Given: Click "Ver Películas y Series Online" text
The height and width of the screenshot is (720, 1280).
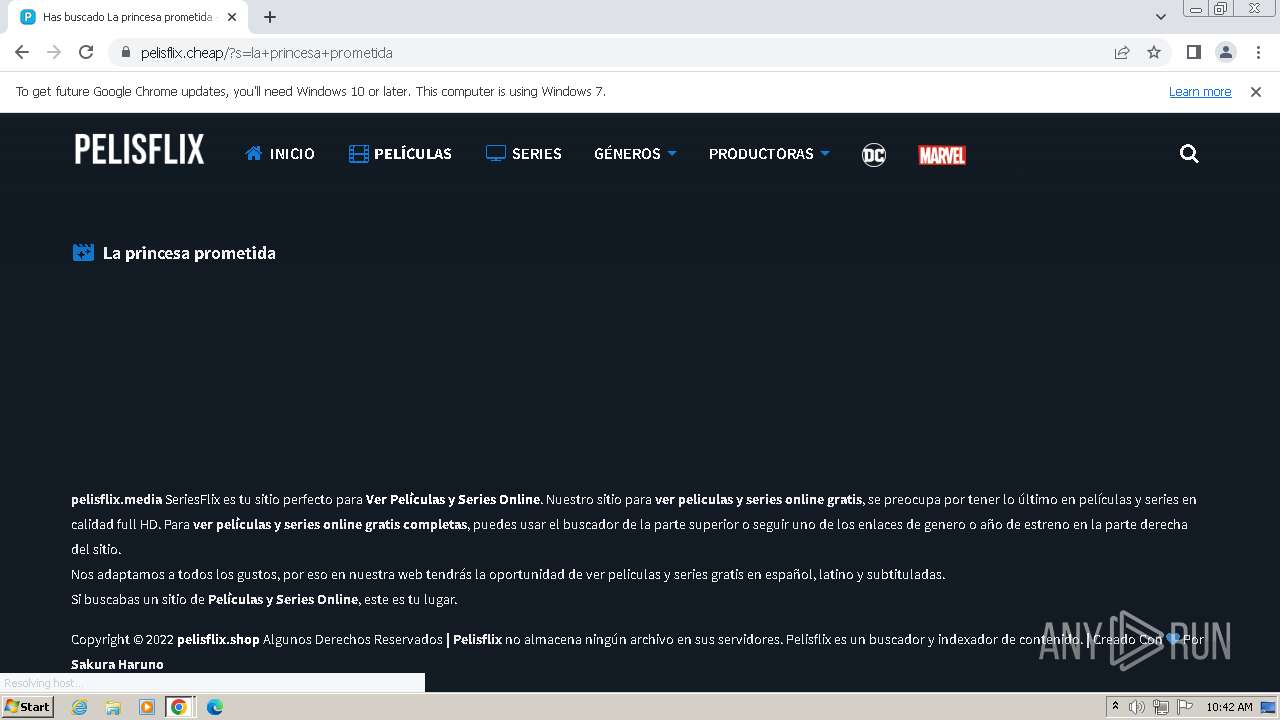Looking at the screenshot, I should [x=453, y=499].
